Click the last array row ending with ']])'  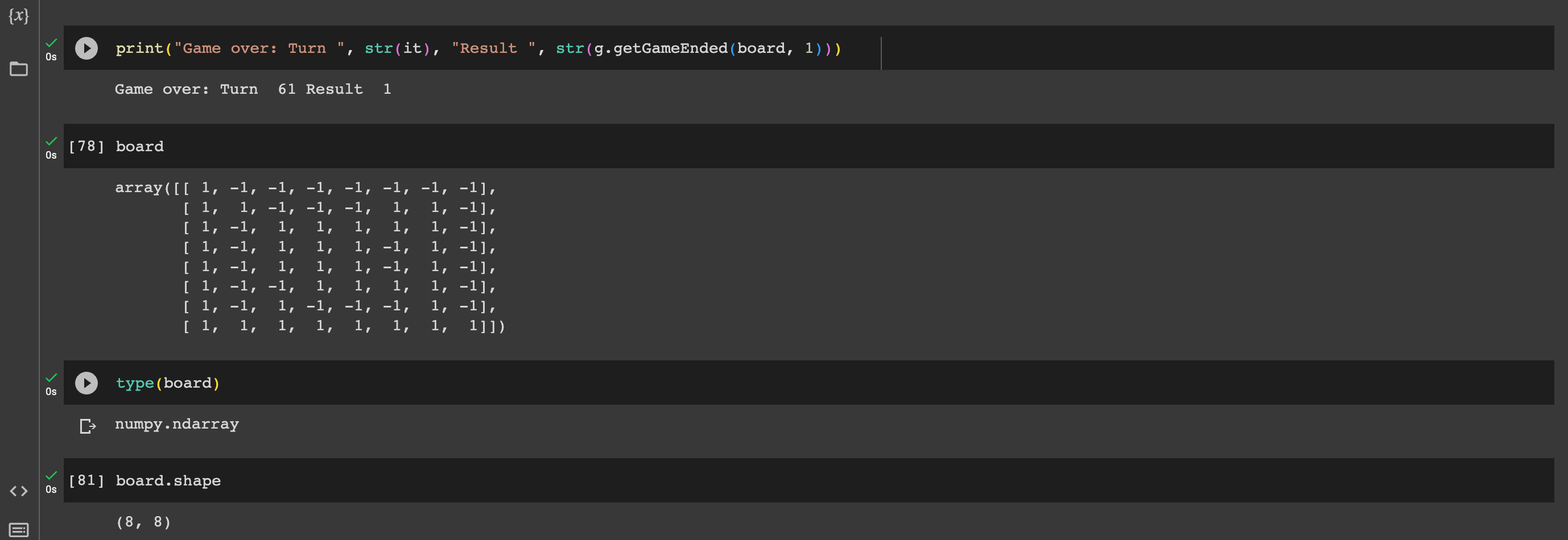344,326
